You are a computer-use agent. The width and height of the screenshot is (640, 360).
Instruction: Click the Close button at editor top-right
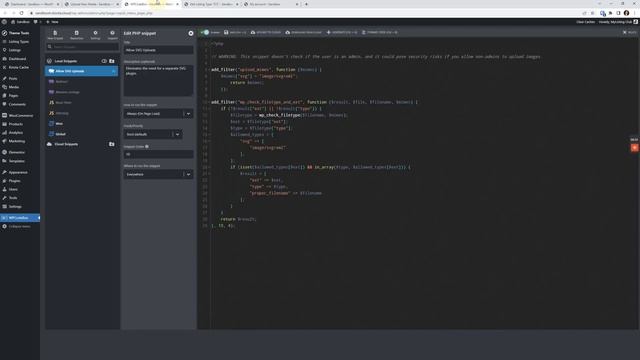click(x=629, y=32)
